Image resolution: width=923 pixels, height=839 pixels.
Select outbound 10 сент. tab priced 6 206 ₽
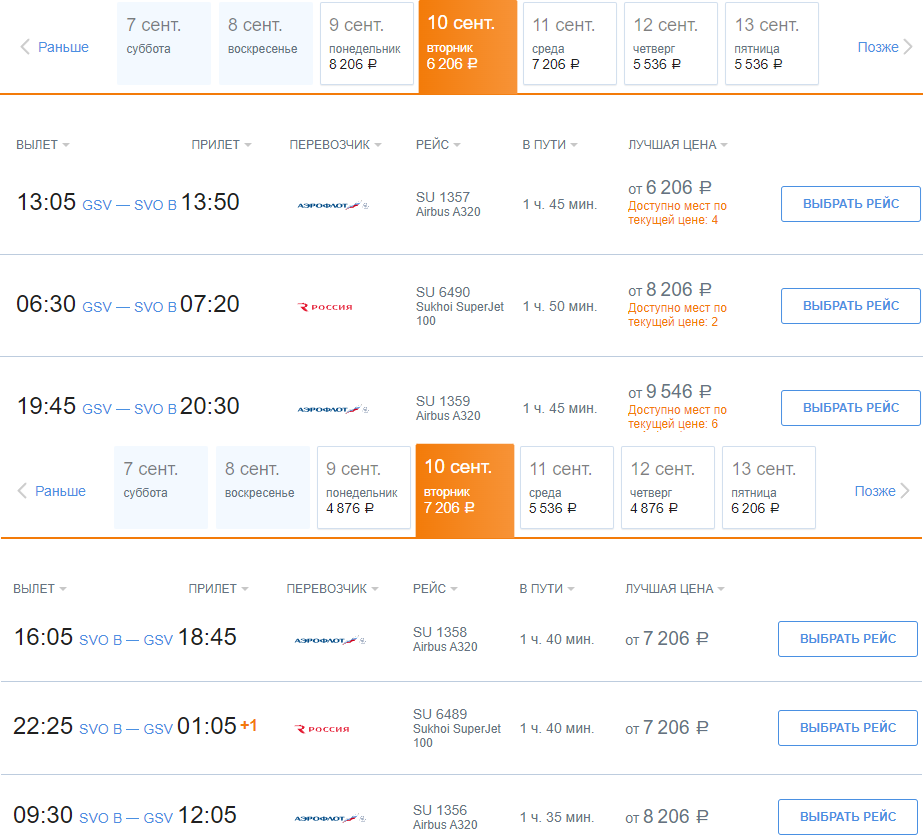tap(468, 46)
